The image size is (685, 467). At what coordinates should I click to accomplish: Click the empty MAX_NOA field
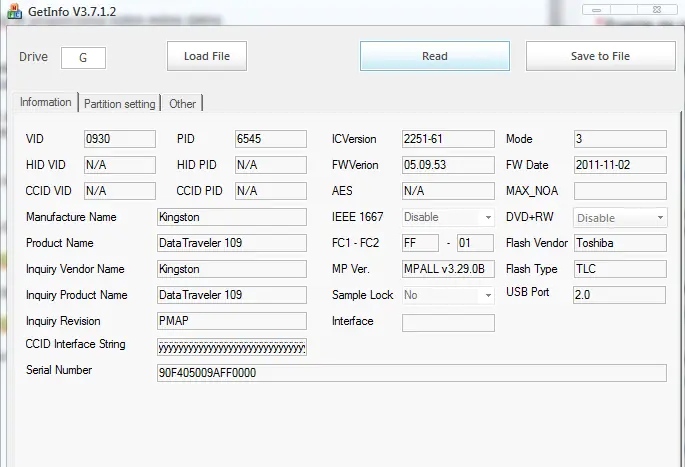coord(620,191)
